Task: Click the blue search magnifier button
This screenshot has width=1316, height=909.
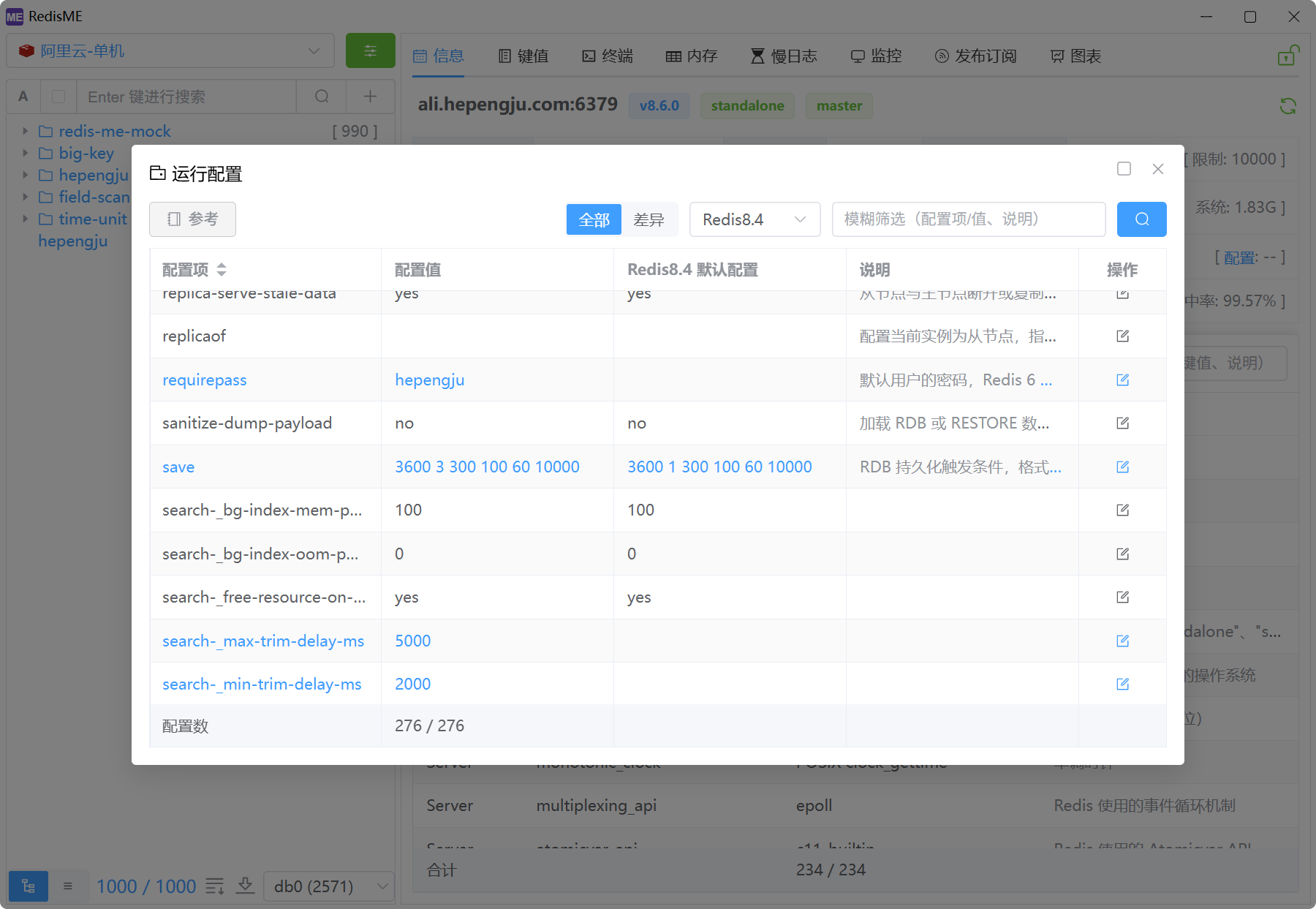Action: pos(1141,219)
